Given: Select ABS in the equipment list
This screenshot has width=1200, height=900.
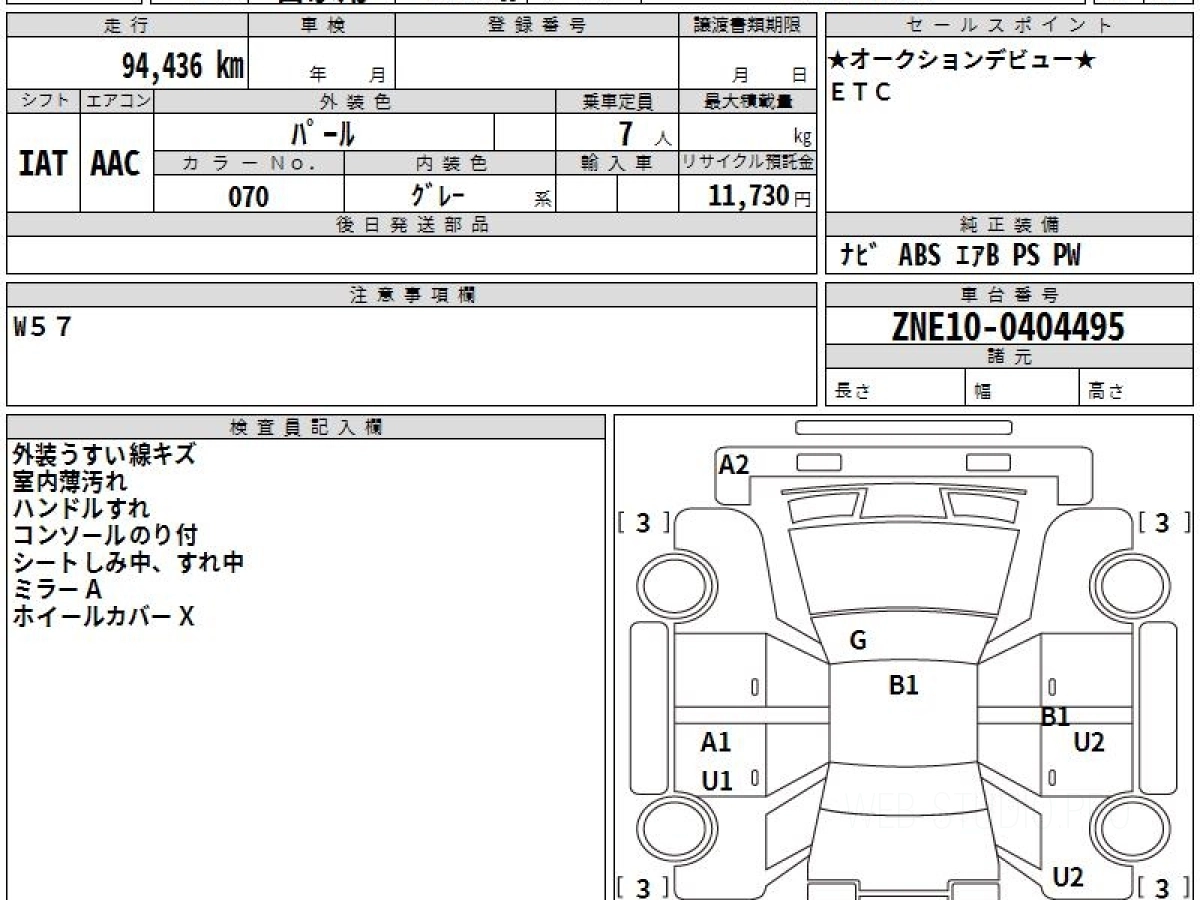Looking at the screenshot, I should 920,256.
